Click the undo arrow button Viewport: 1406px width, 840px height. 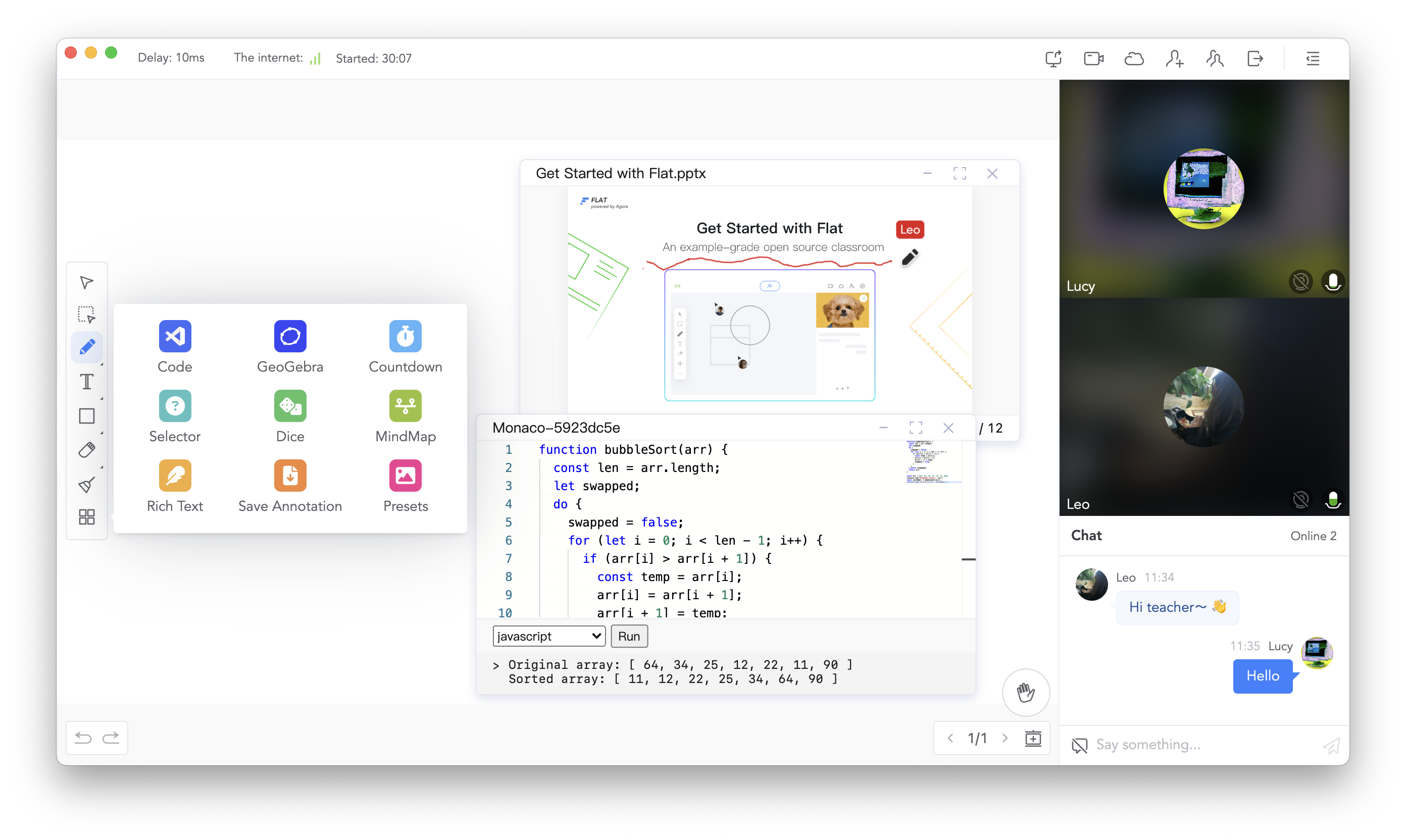pyautogui.click(x=83, y=737)
